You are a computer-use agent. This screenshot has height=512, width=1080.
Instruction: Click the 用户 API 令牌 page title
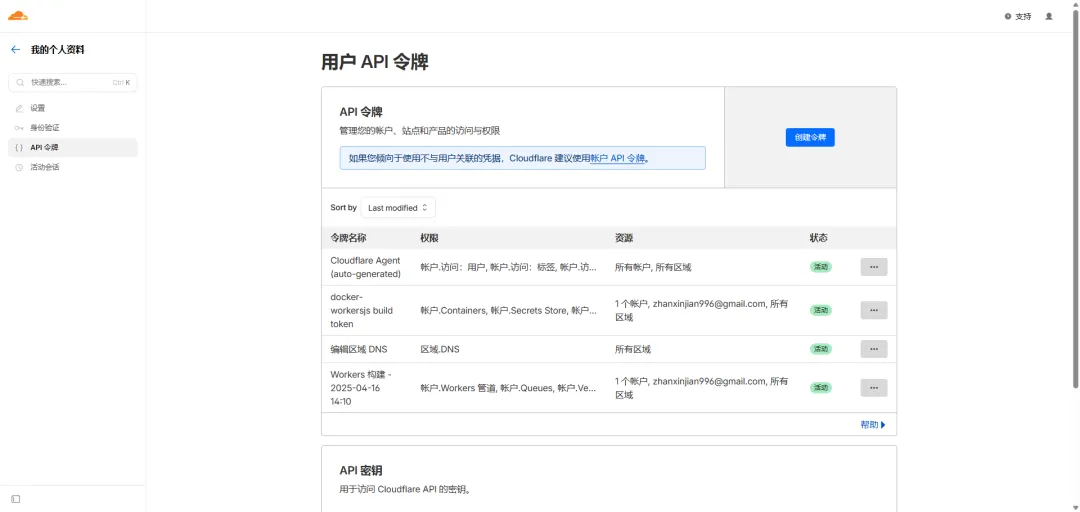[x=375, y=62]
